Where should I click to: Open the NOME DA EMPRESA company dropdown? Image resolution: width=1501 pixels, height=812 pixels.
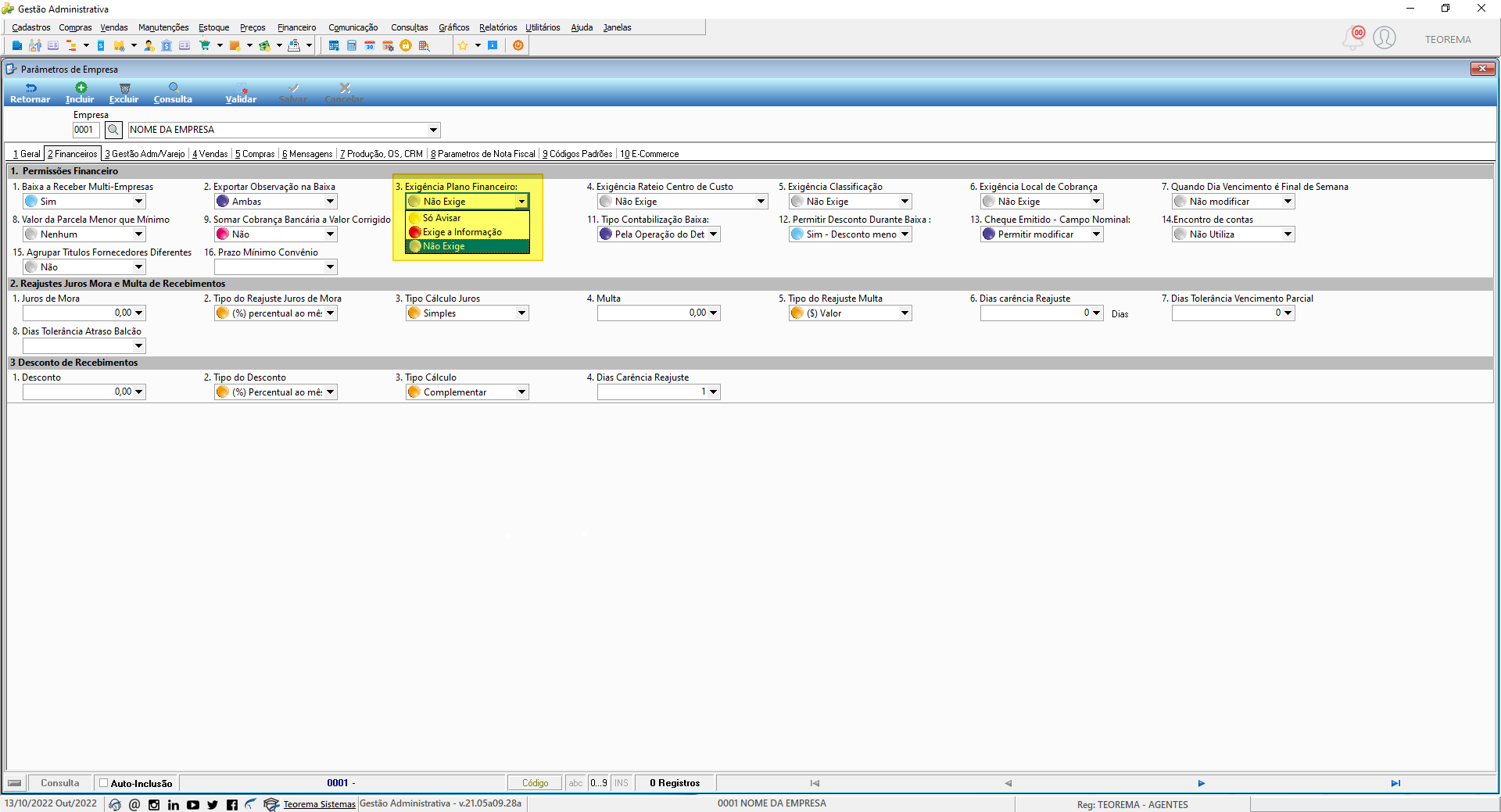coord(433,130)
